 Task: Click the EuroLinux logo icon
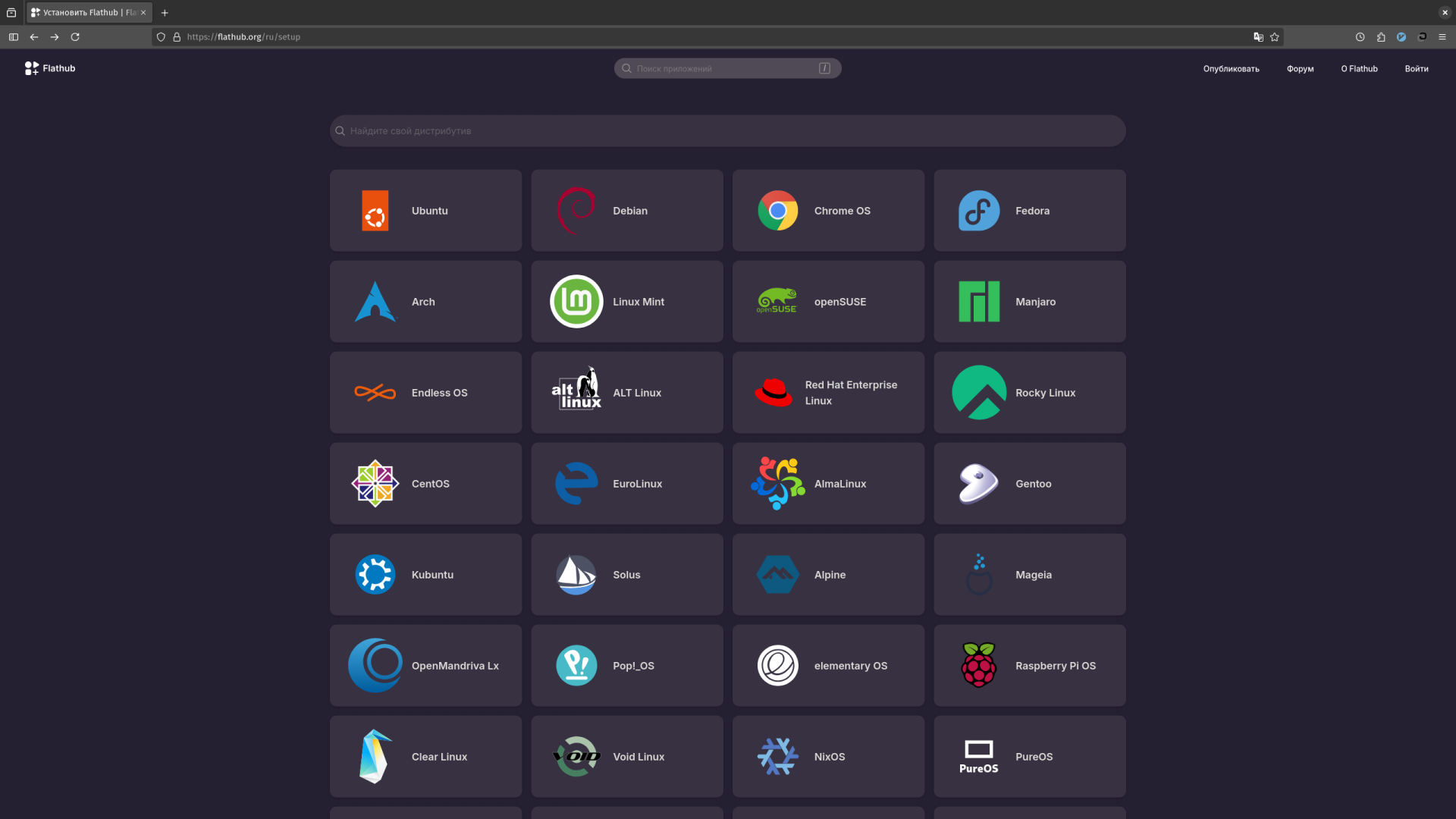pos(576,484)
